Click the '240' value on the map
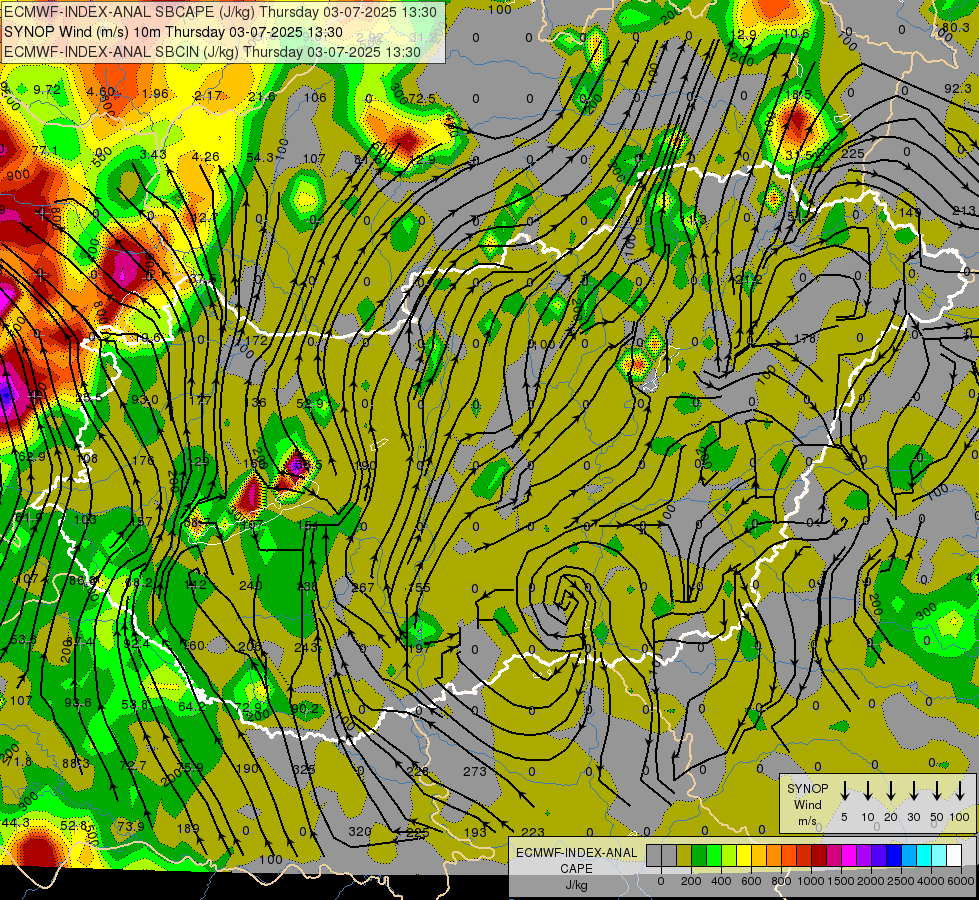This screenshot has width=979, height=900. [250, 585]
